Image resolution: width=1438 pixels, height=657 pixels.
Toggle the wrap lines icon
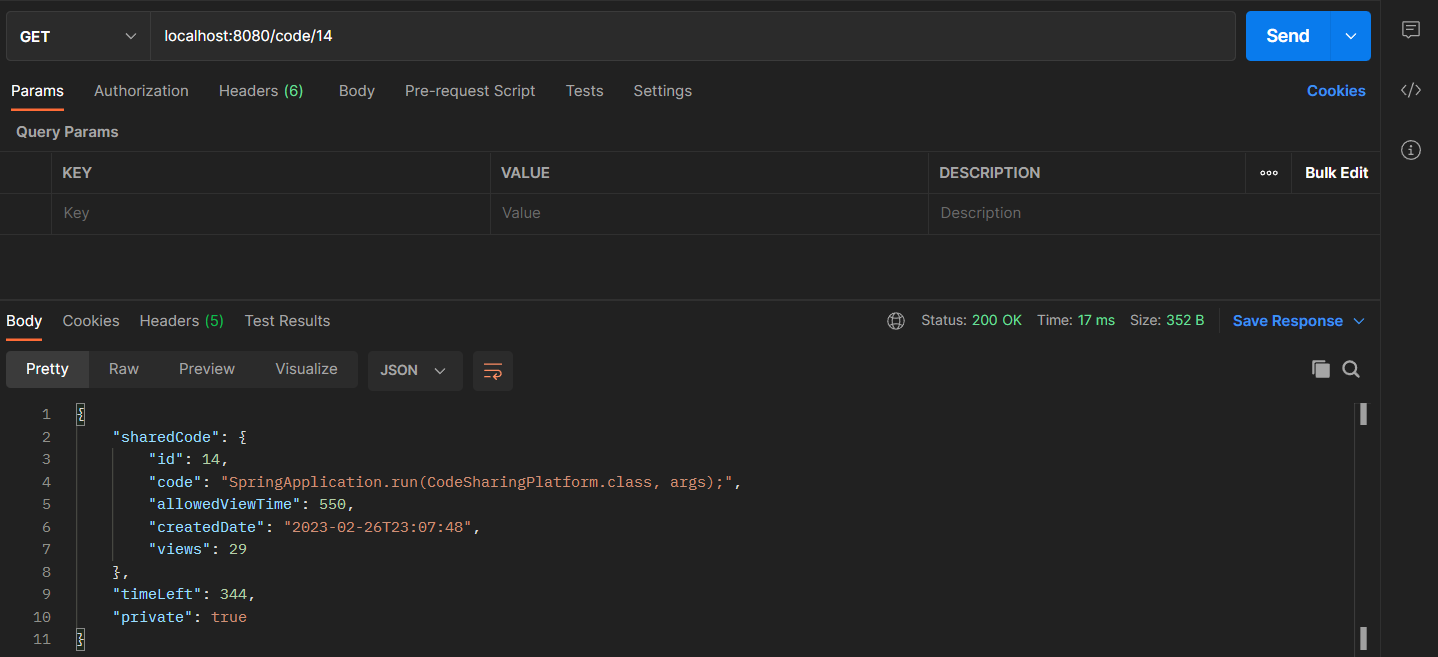click(x=493, y=370)
